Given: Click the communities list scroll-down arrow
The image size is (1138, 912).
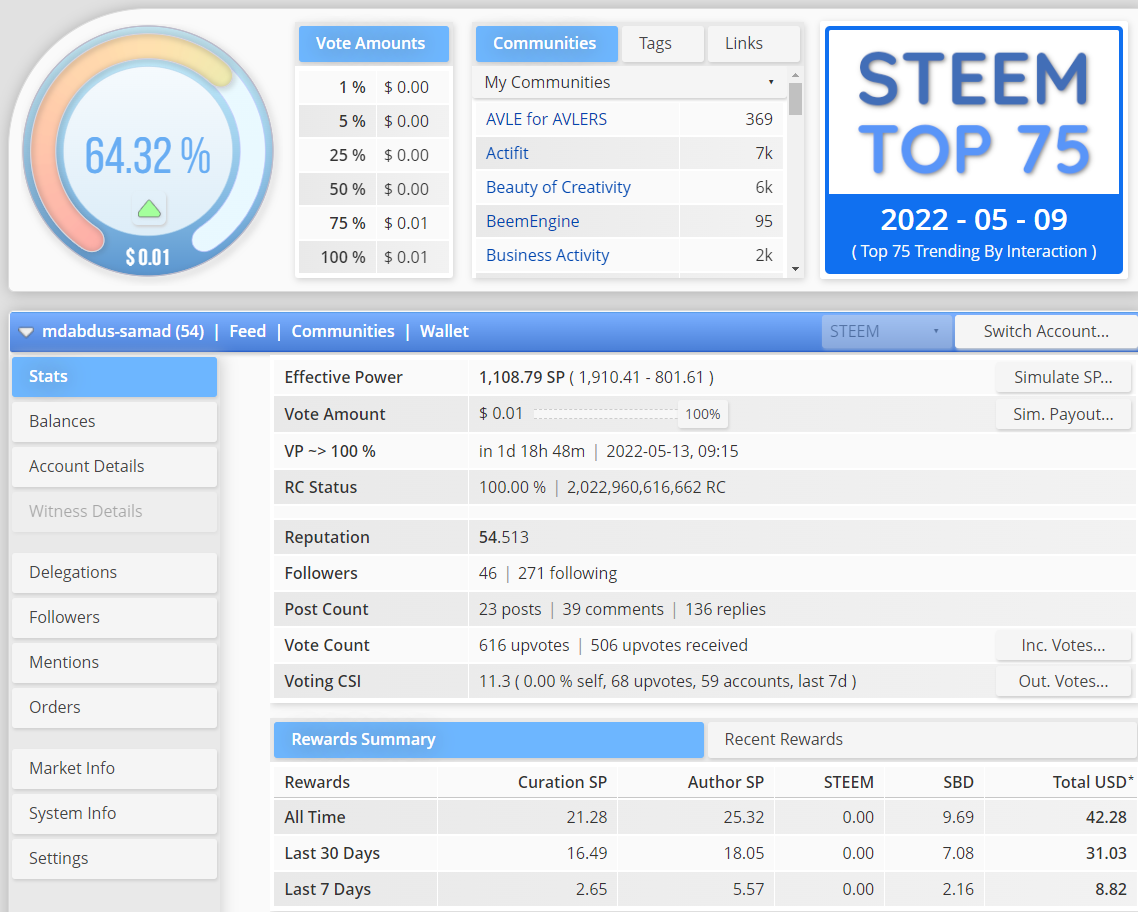Looking at the screenshot, I should click(x=795, y=268).
